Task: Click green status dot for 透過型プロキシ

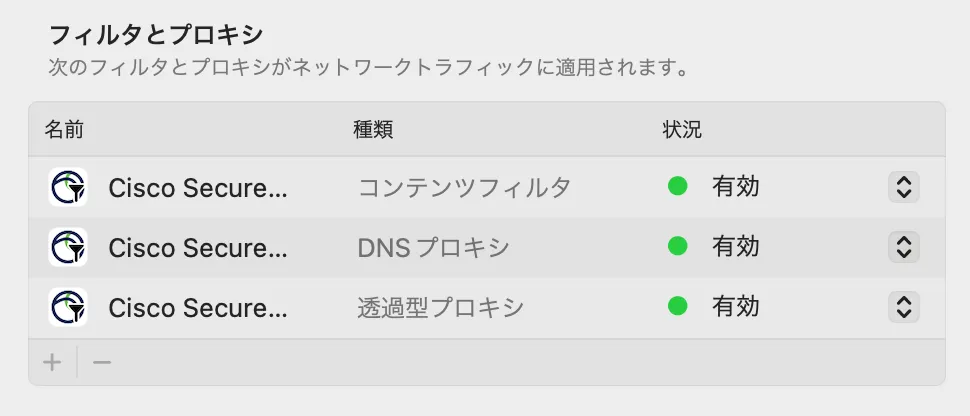Action: click(x=678, y=307)
